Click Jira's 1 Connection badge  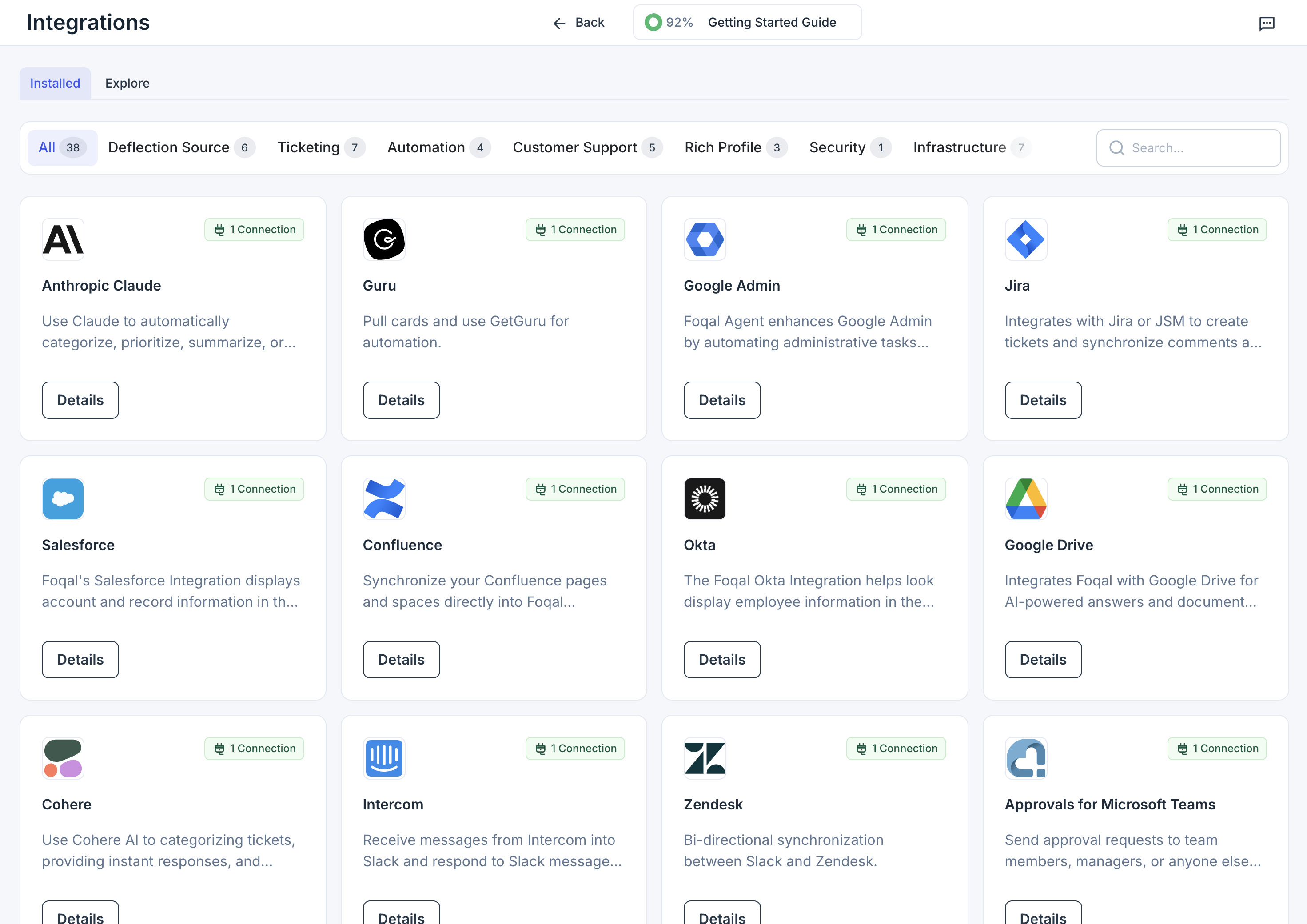click(x=1217, y=230)
